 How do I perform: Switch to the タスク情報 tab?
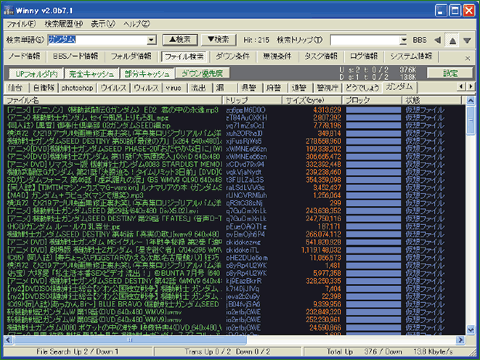[321, 56]
